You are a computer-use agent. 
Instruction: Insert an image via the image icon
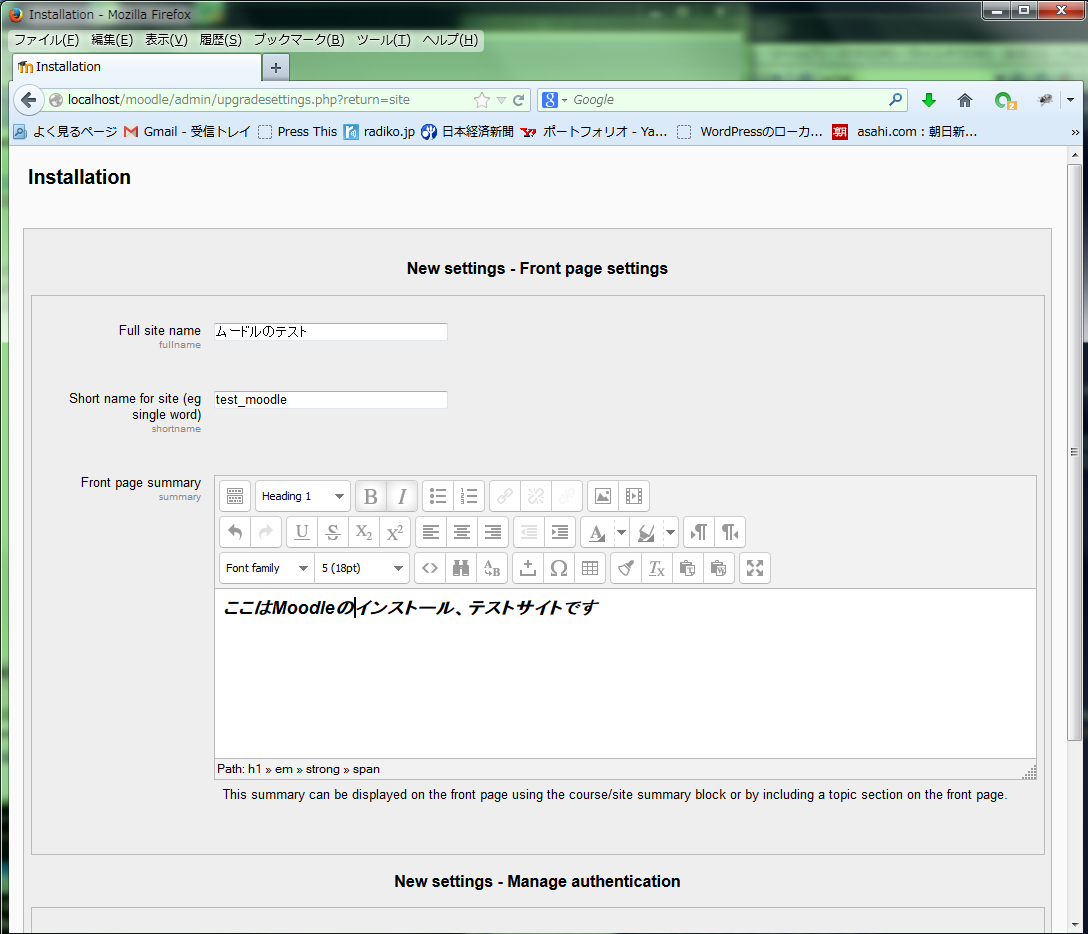coord(603,496)
